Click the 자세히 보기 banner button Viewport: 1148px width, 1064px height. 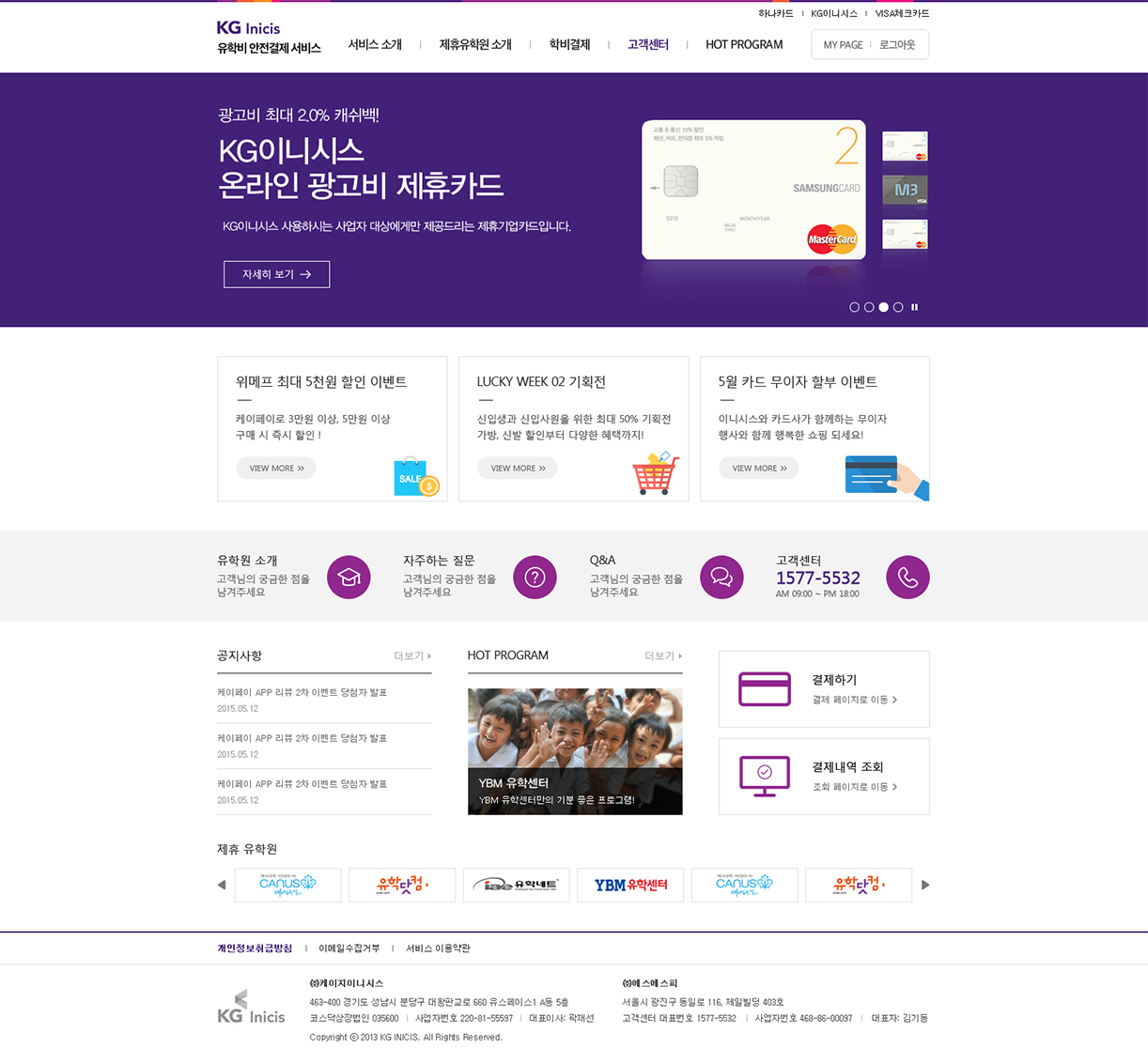click(x=276, y=274)
